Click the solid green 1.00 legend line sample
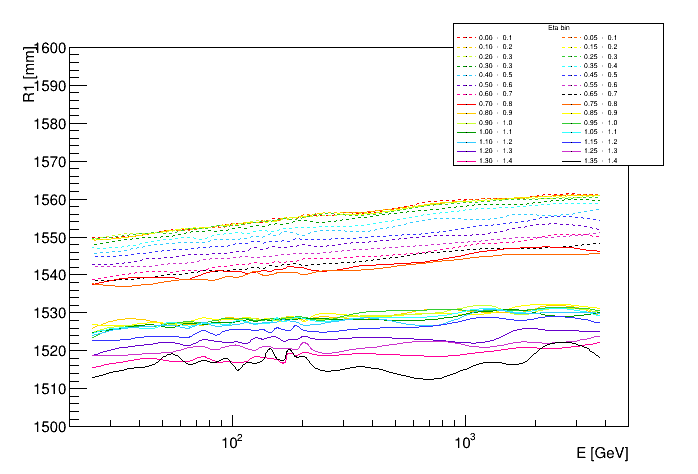The height and width of the screenshot is (474, 698). tap(465, 132)
